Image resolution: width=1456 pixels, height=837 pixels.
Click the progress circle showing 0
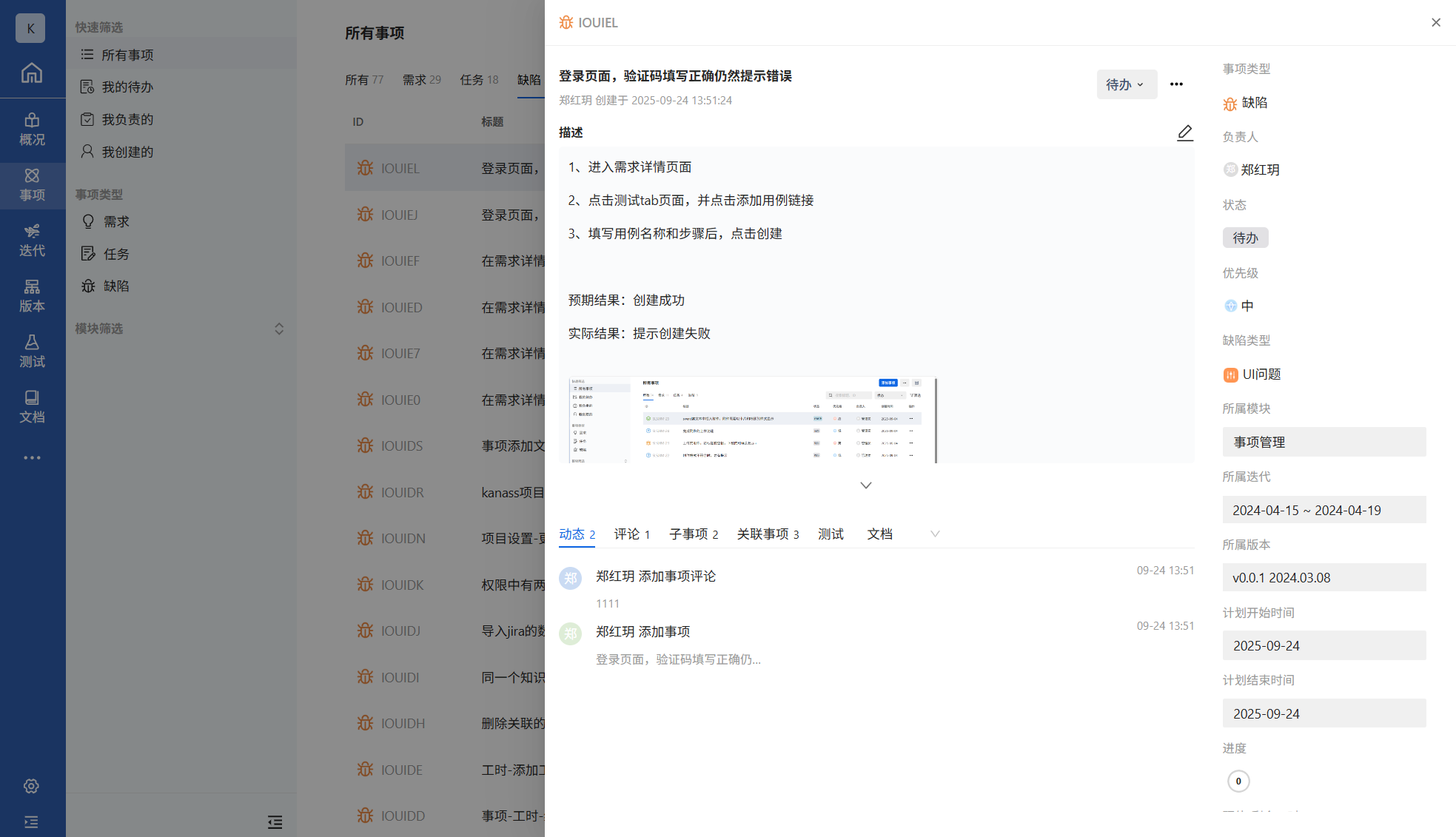tap(1238, 781)
